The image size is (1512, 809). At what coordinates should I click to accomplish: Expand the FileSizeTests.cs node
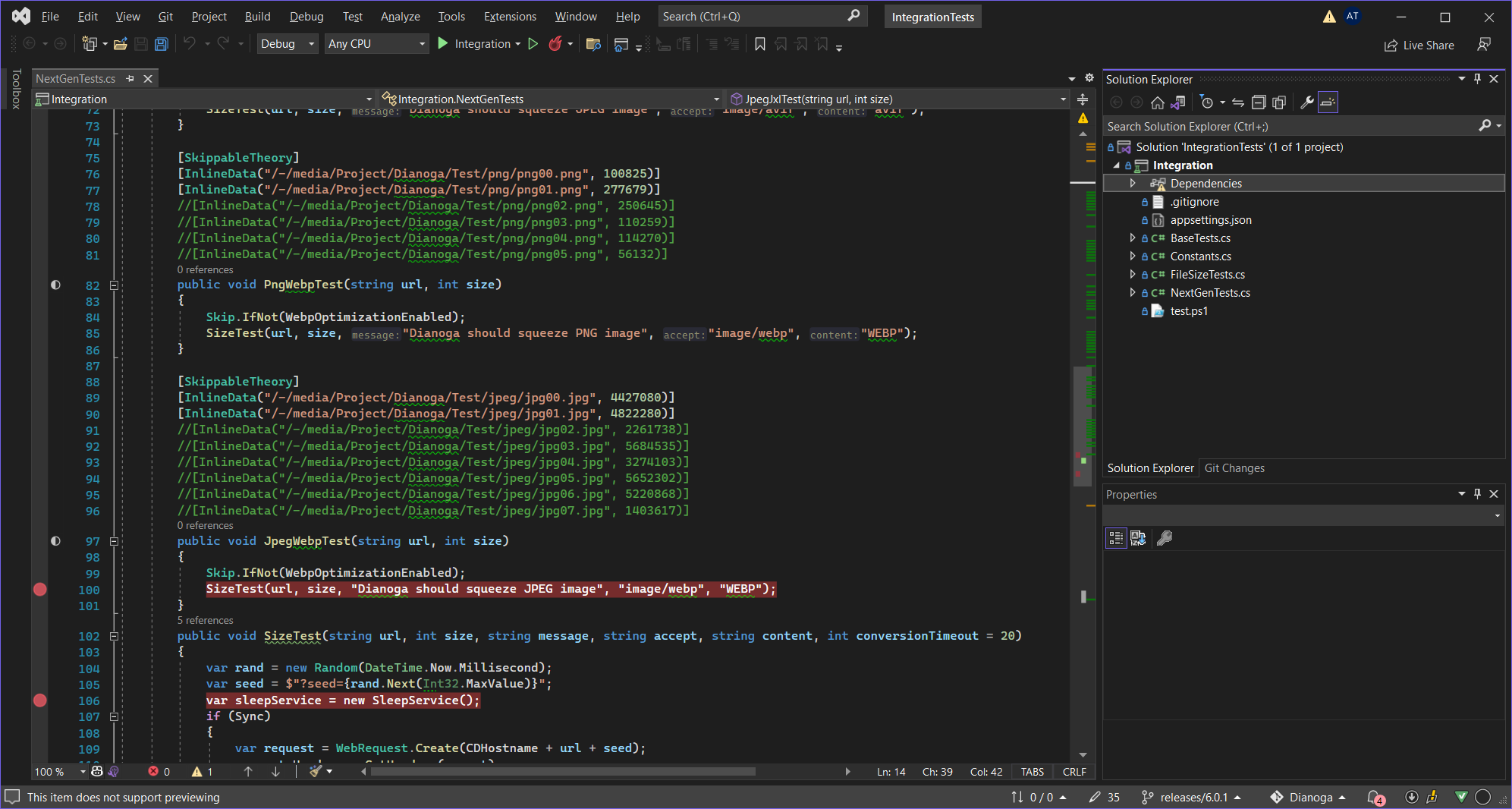(x=1133, y=274)
